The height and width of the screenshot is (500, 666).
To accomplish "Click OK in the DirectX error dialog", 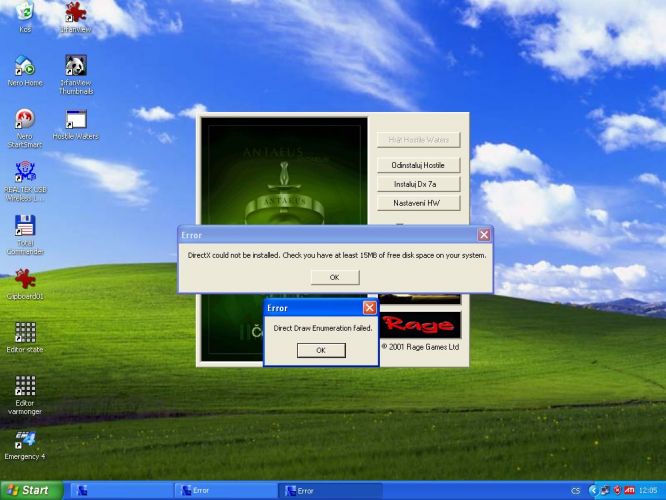I will pyautogui.click(x=335, y=277).
